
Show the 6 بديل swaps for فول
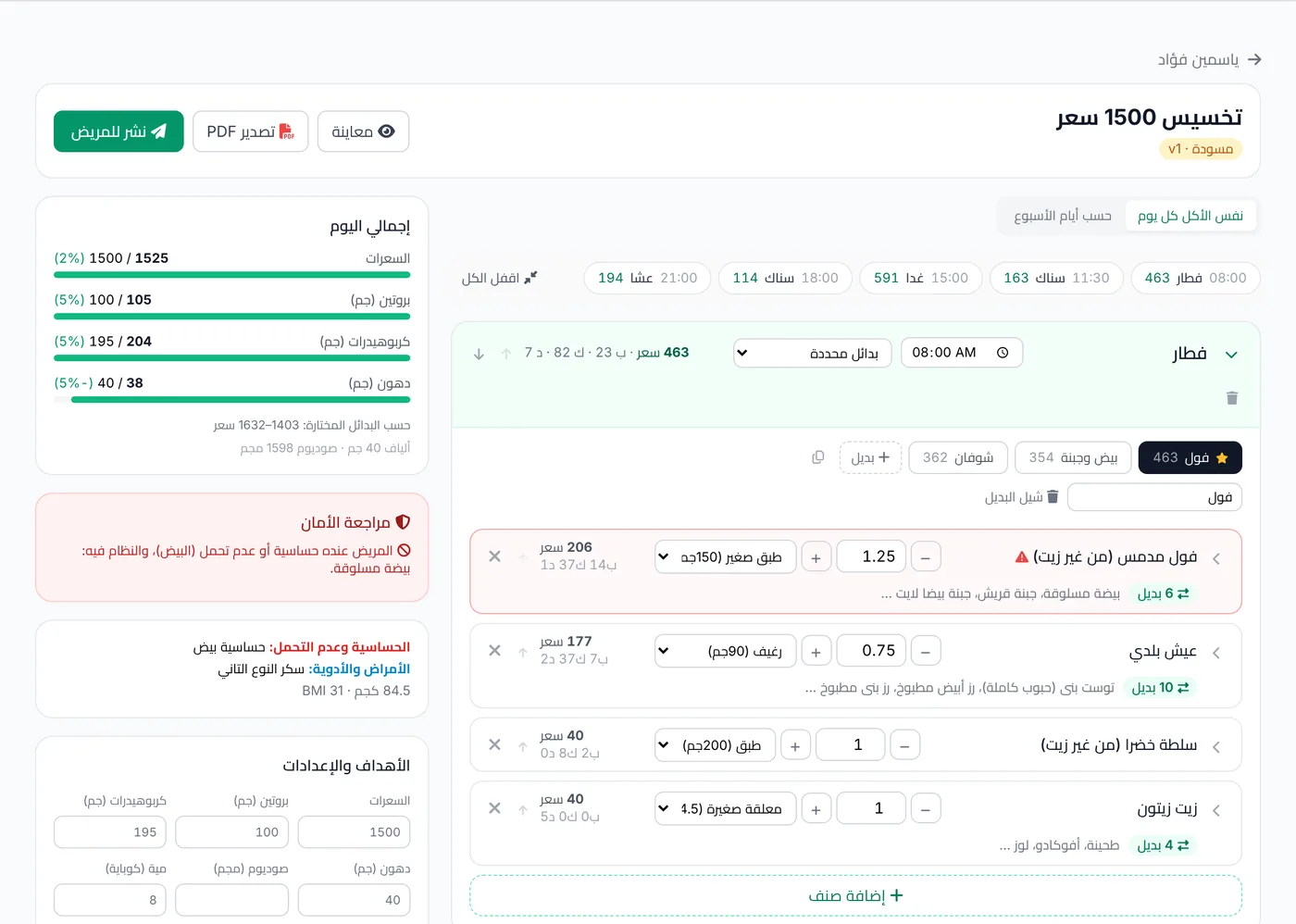[1163, 593]
